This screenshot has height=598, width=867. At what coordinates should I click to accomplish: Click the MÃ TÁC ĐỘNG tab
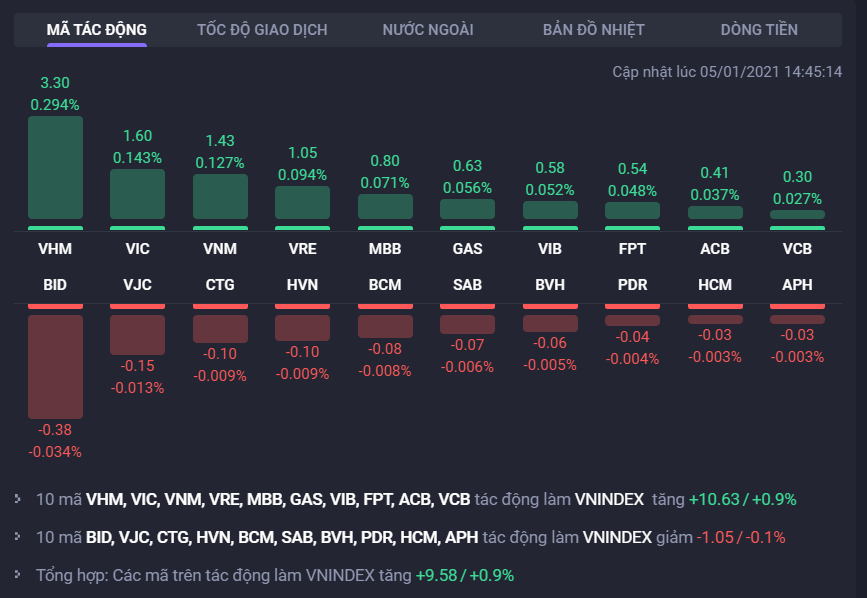(97, 30)
